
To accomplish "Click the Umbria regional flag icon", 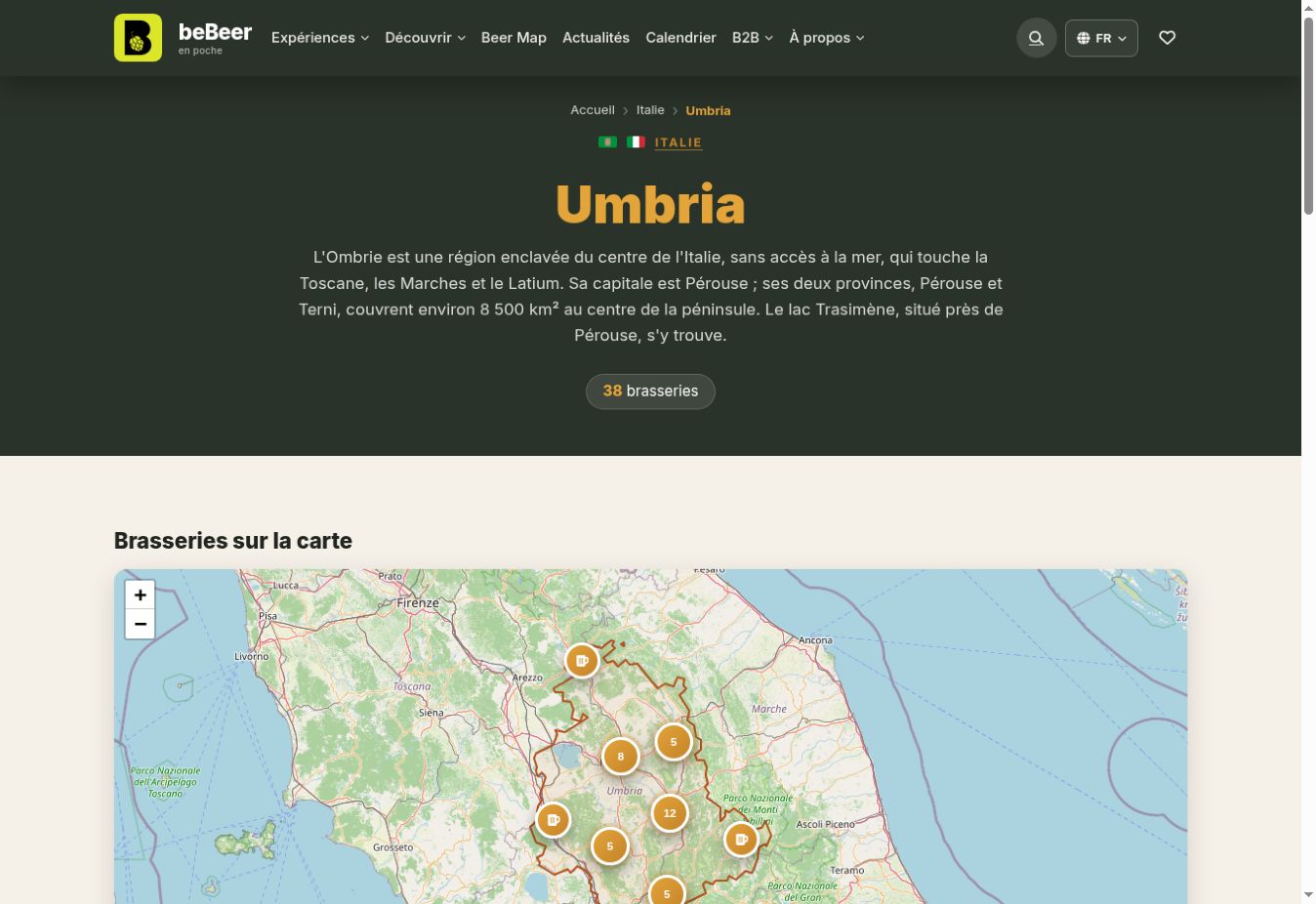I will click(607, 142).
